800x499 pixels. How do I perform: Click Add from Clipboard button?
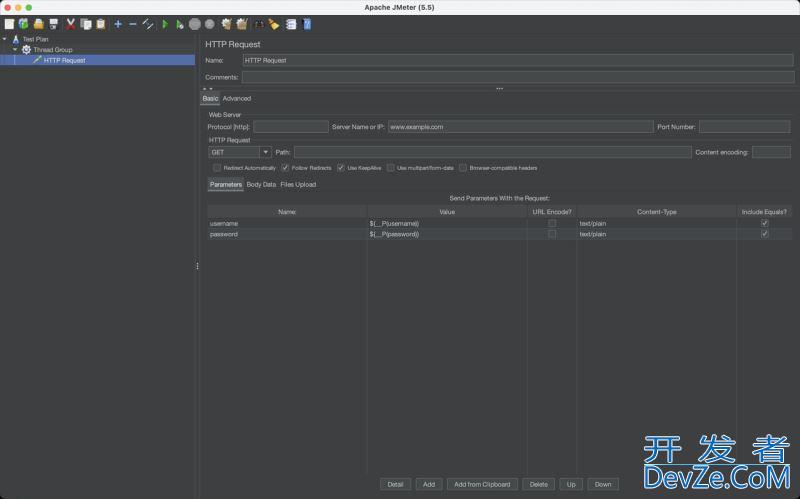(x=482, y=484)
